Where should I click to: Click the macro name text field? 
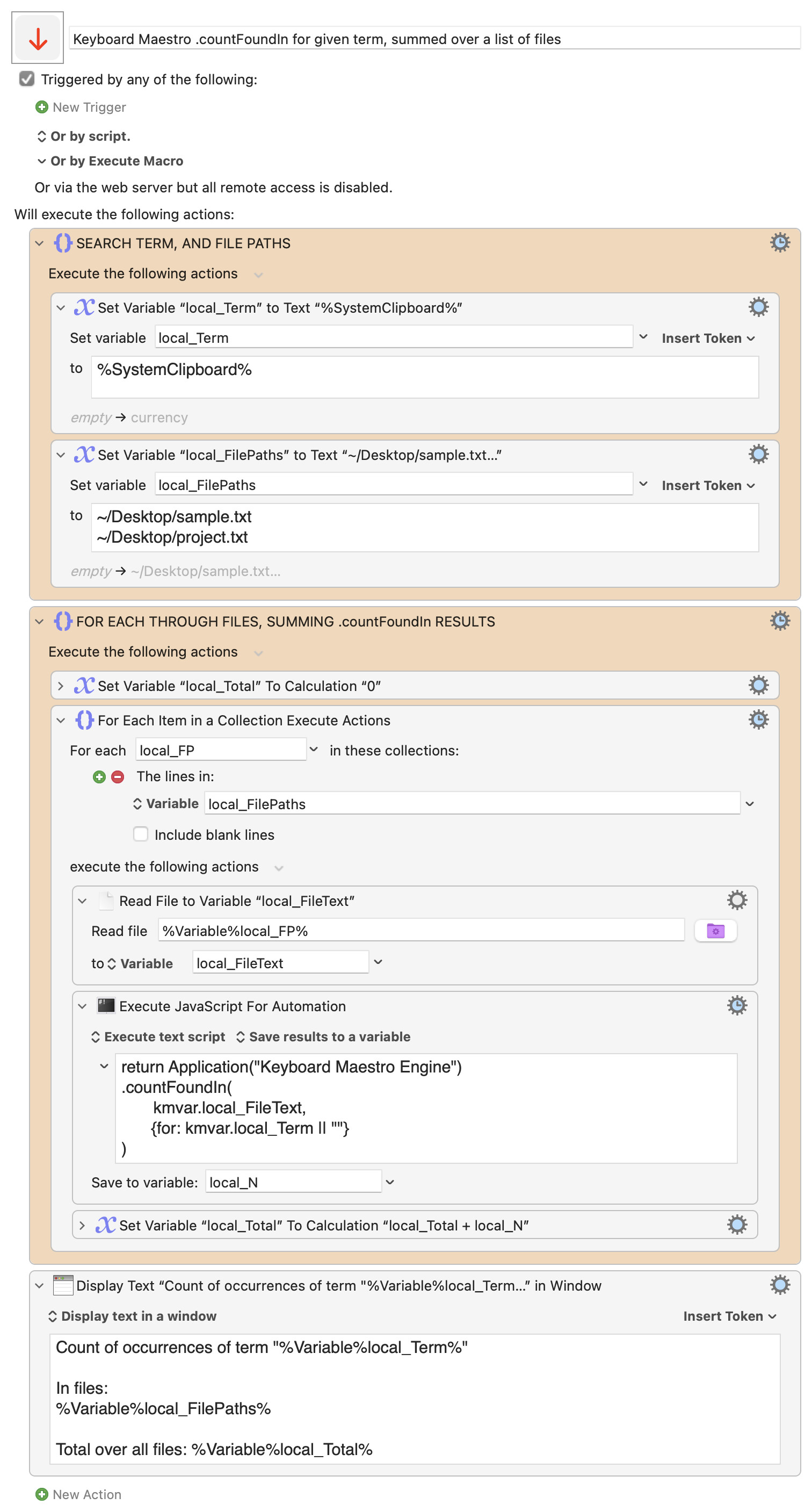point(434,39)
